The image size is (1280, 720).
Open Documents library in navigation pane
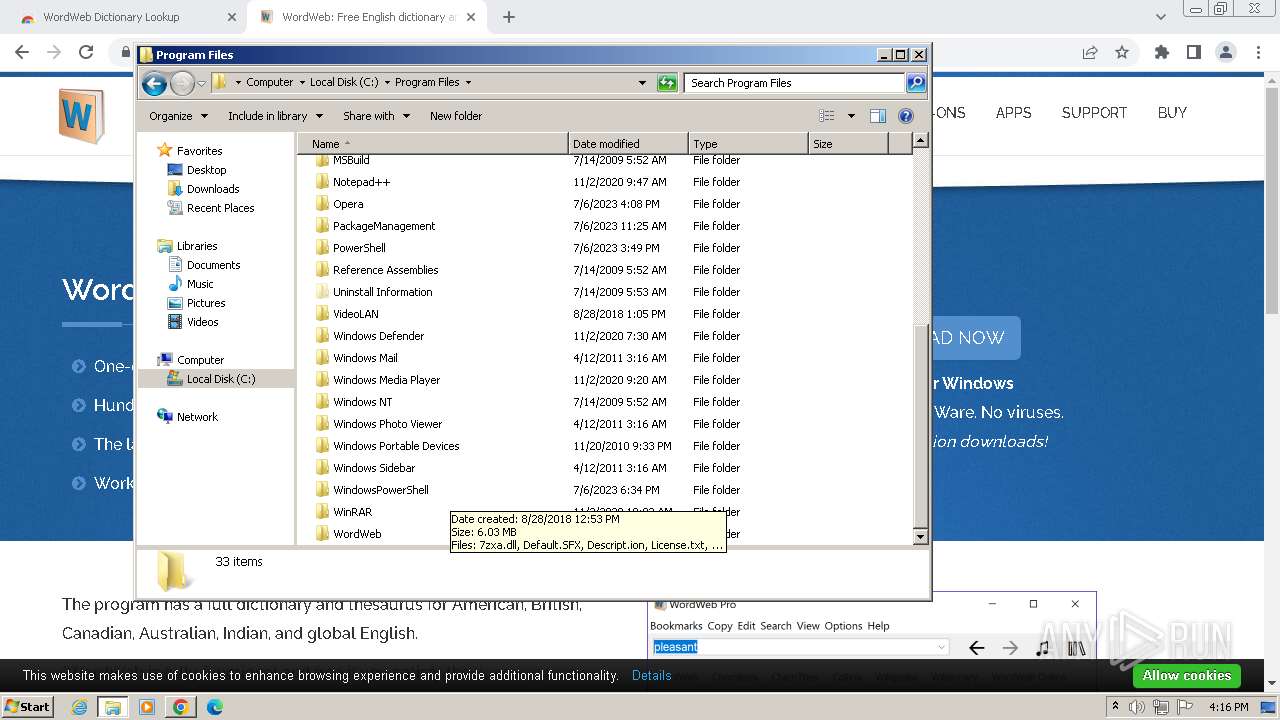[213, 265]
